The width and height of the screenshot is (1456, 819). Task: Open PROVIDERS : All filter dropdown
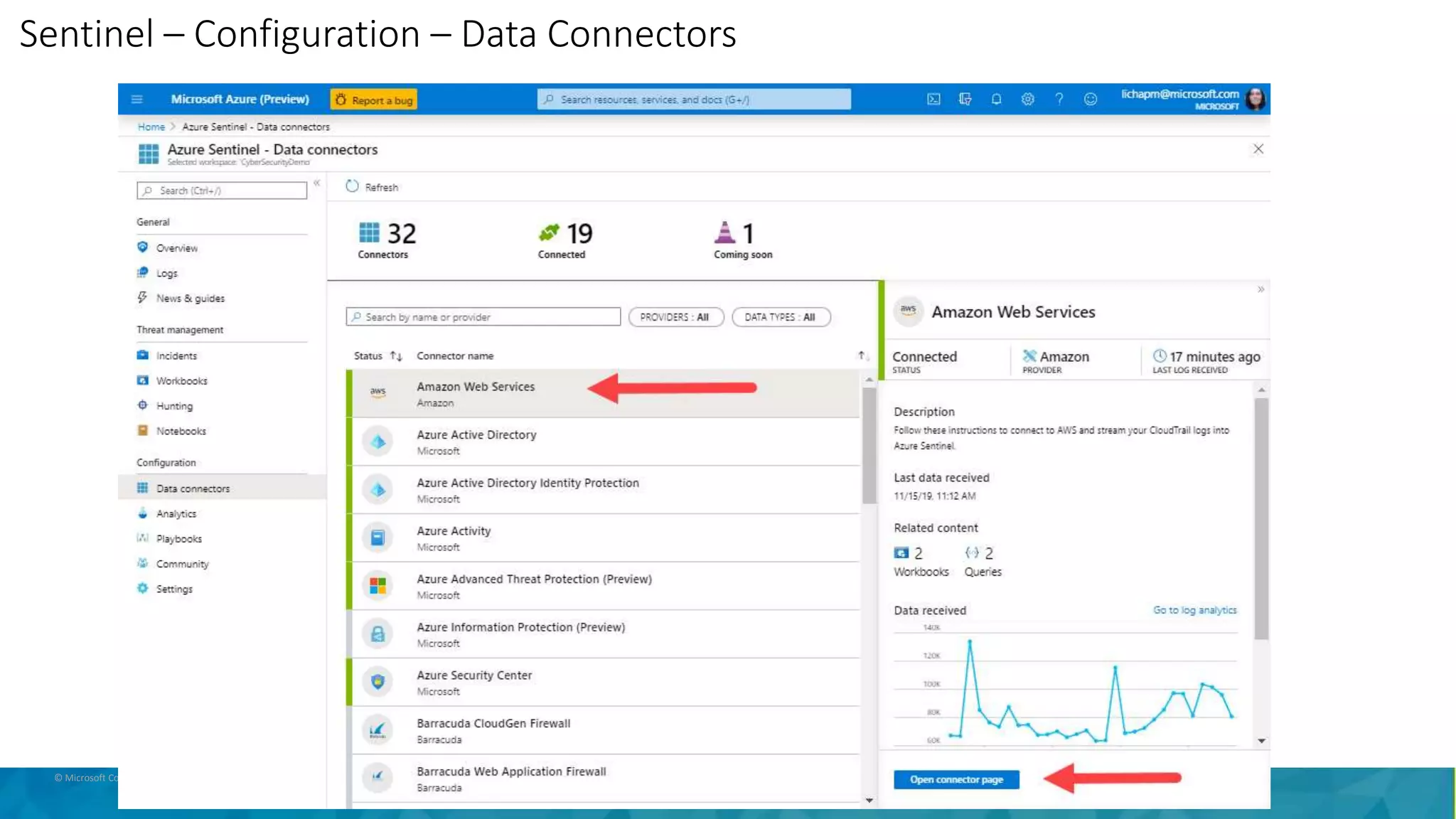click(675, 317)
